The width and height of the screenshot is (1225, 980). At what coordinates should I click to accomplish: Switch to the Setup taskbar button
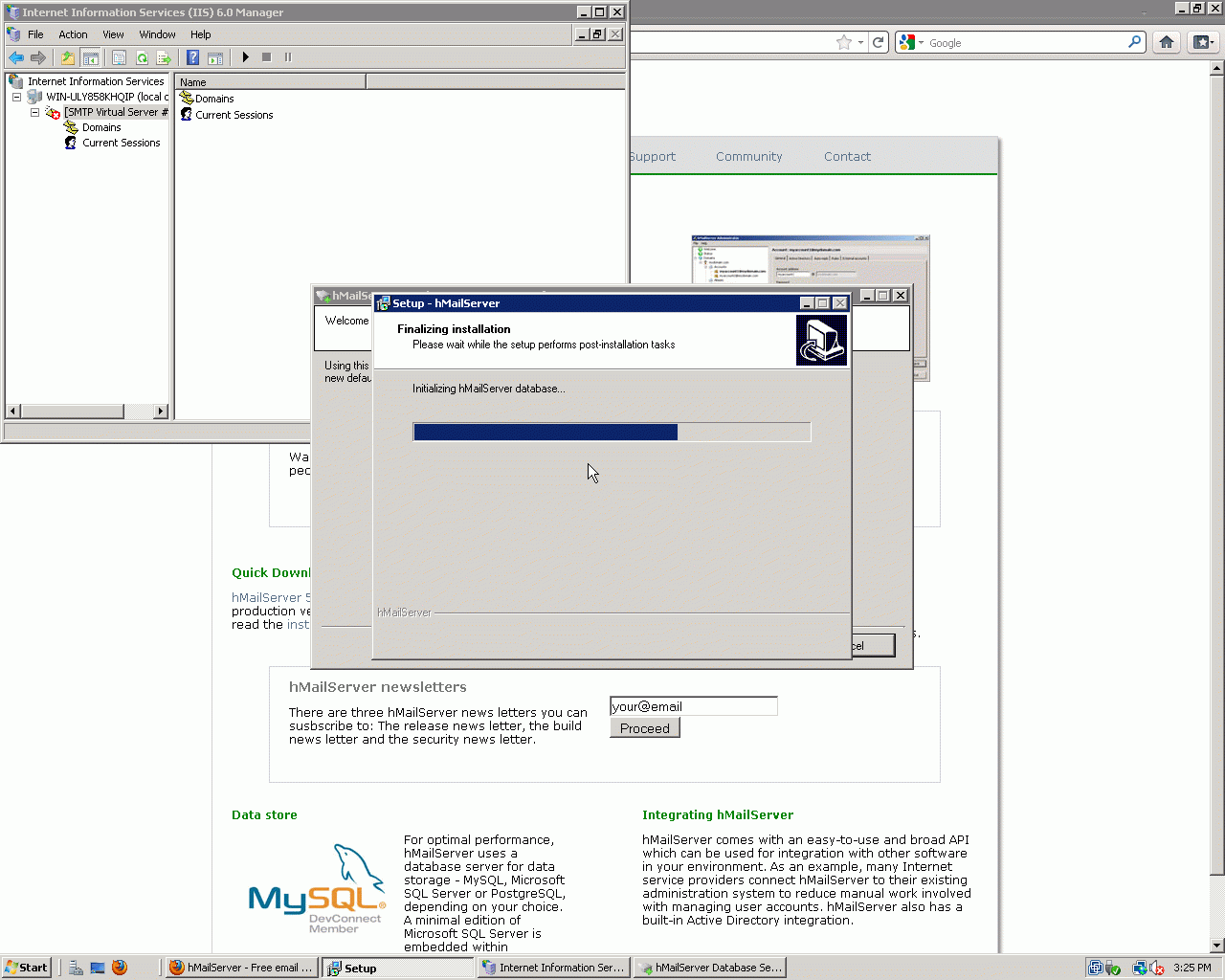397,968
